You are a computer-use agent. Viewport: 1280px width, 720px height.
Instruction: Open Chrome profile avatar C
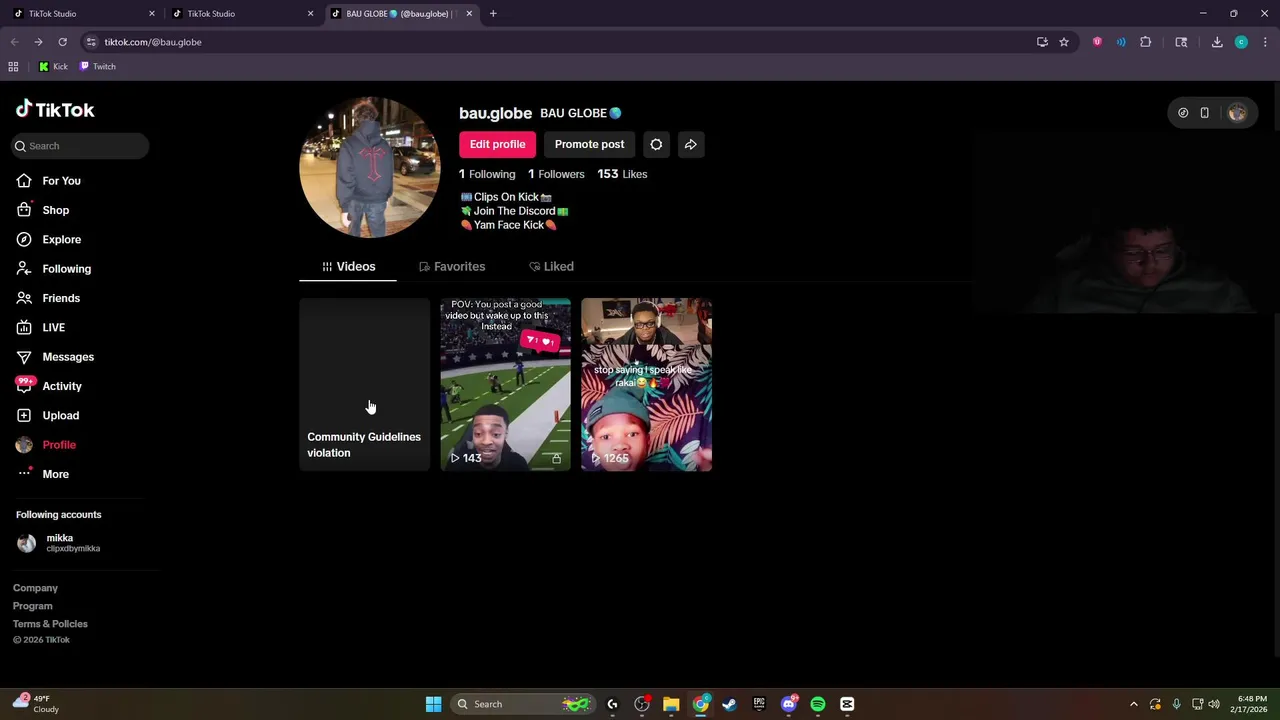pos(1241,42)
